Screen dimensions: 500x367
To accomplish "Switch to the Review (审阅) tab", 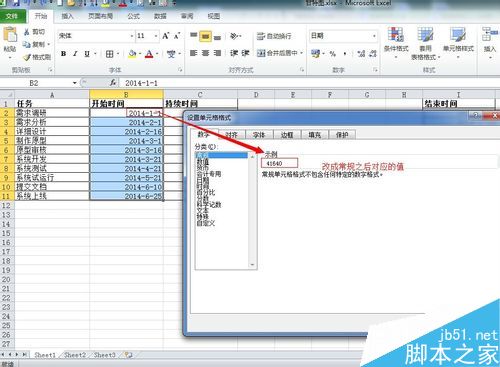I will click(187, 16).
